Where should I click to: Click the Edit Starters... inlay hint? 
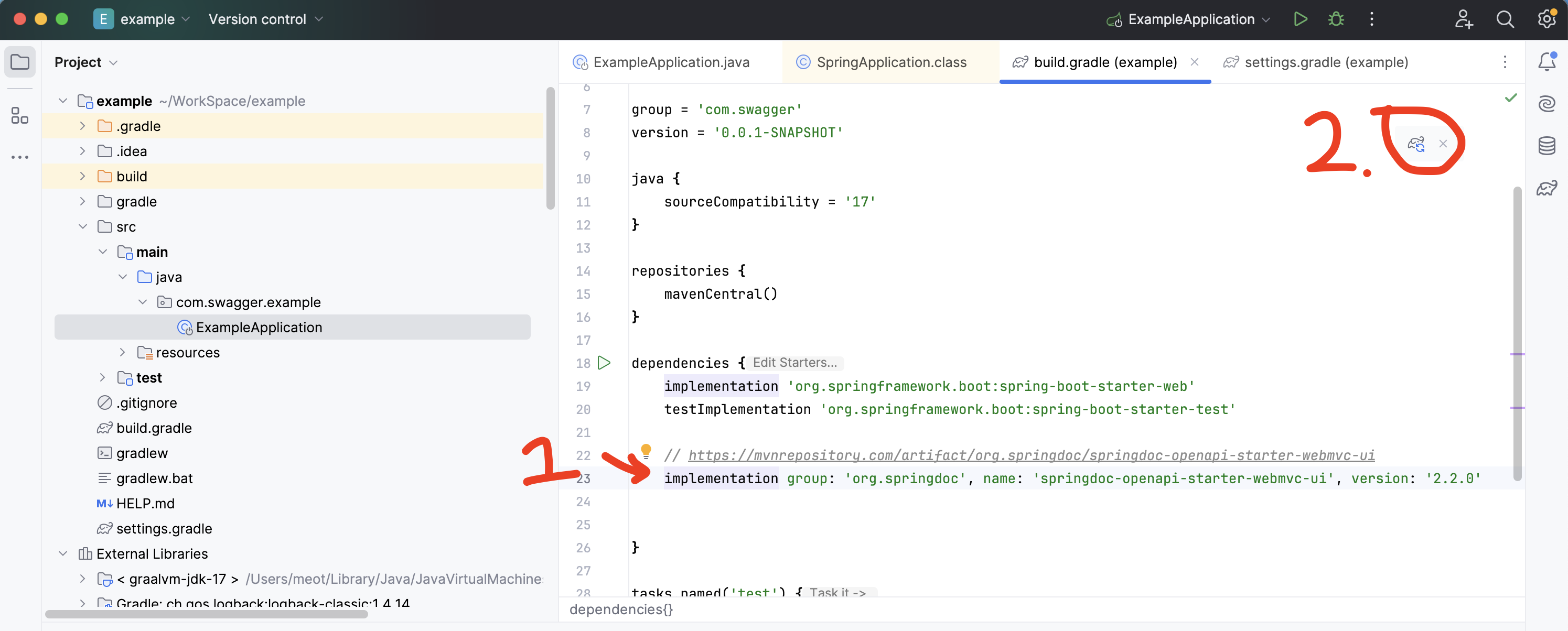tap(794, 363)
